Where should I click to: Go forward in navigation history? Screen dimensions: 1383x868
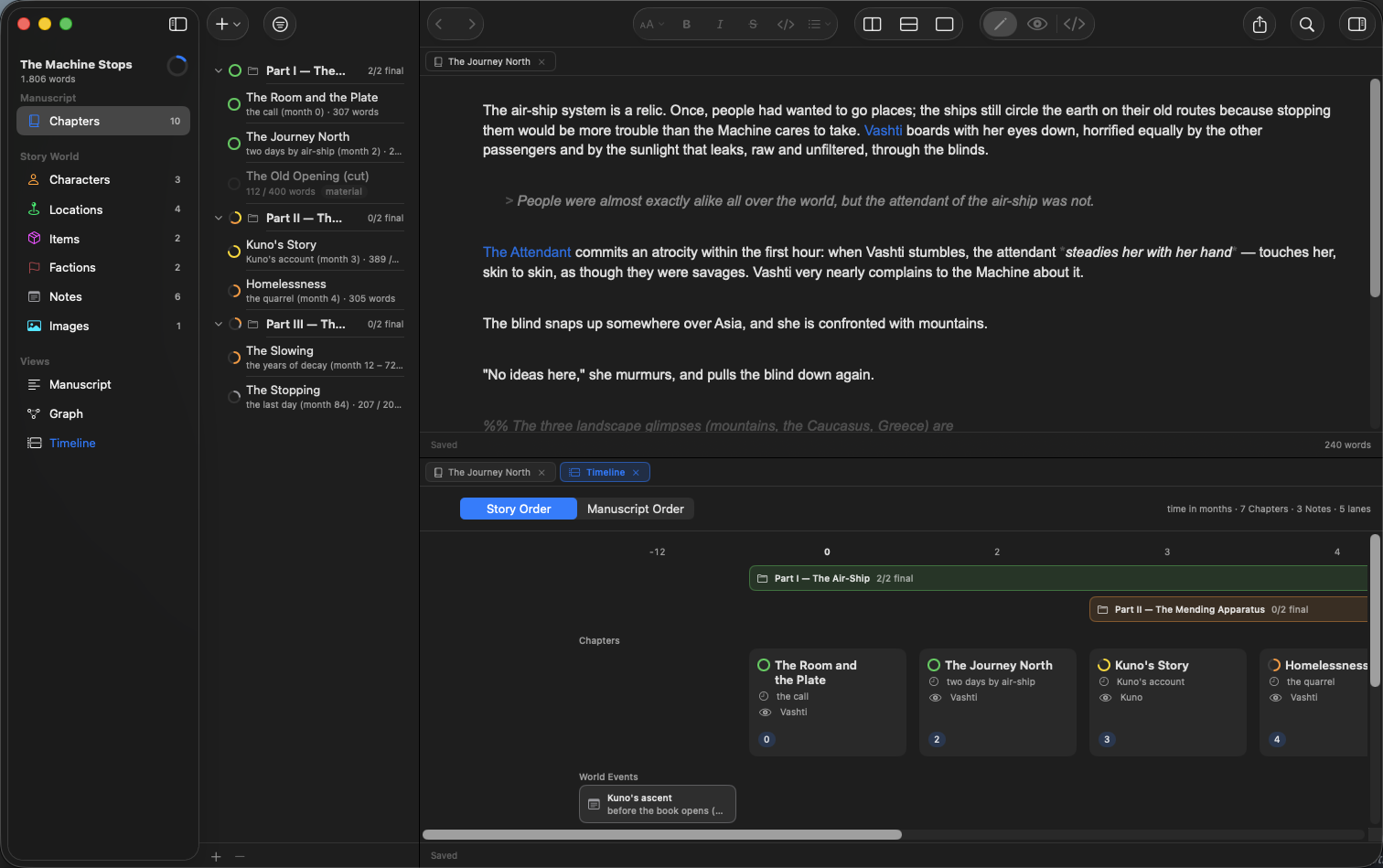[x=471, y=25]
